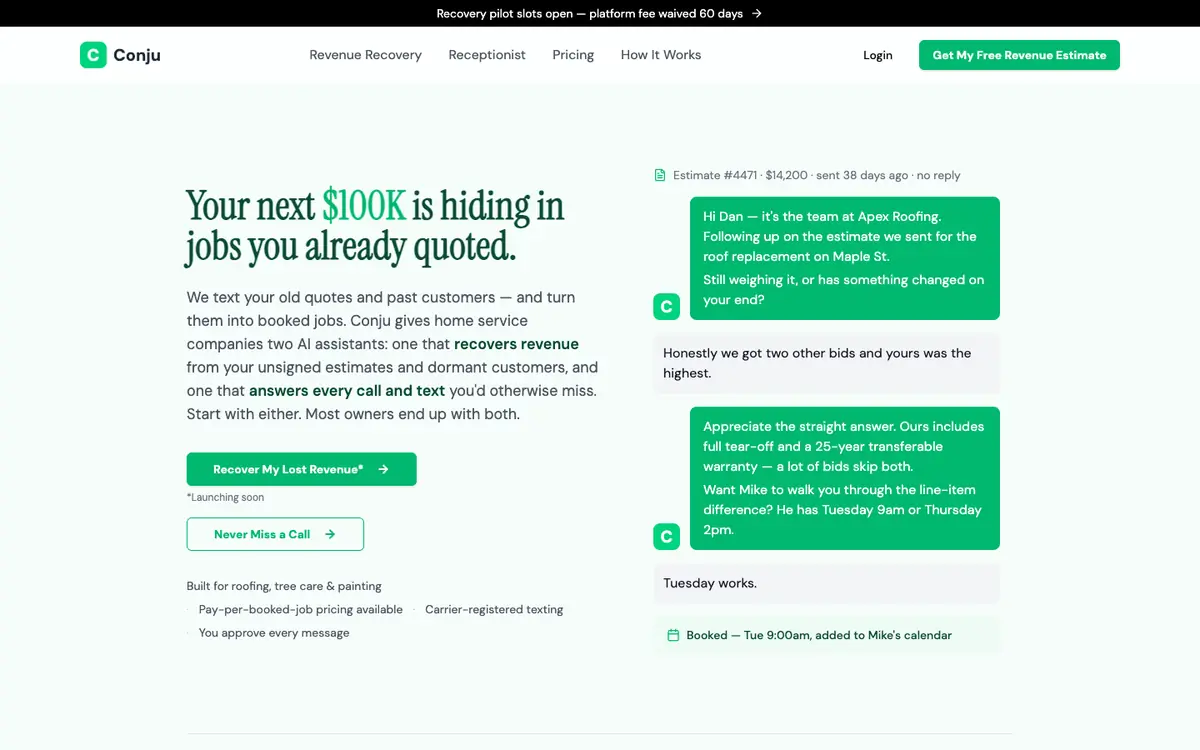This screenshot has height=750, width=1200.
Task: Click the bold 'answers every call and text' phrase
Action: point(347,391)
